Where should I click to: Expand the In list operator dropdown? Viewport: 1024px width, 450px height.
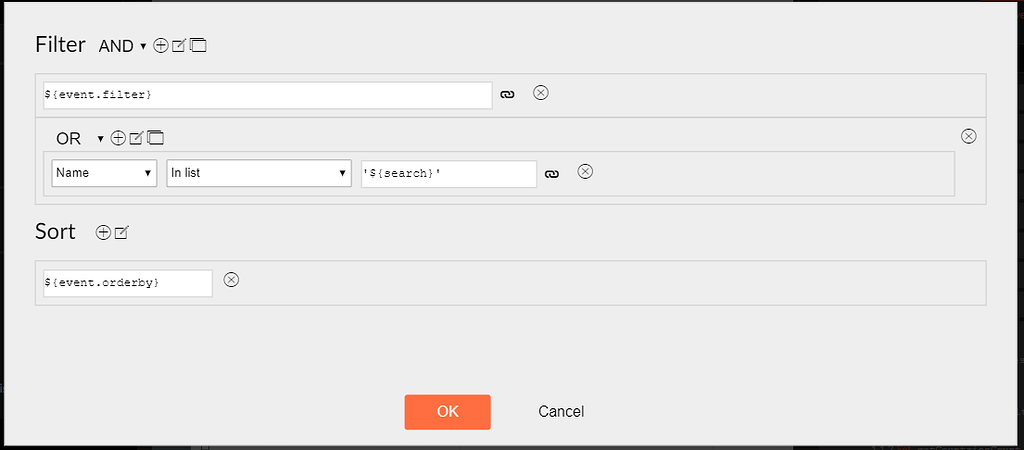pos(259,173)
